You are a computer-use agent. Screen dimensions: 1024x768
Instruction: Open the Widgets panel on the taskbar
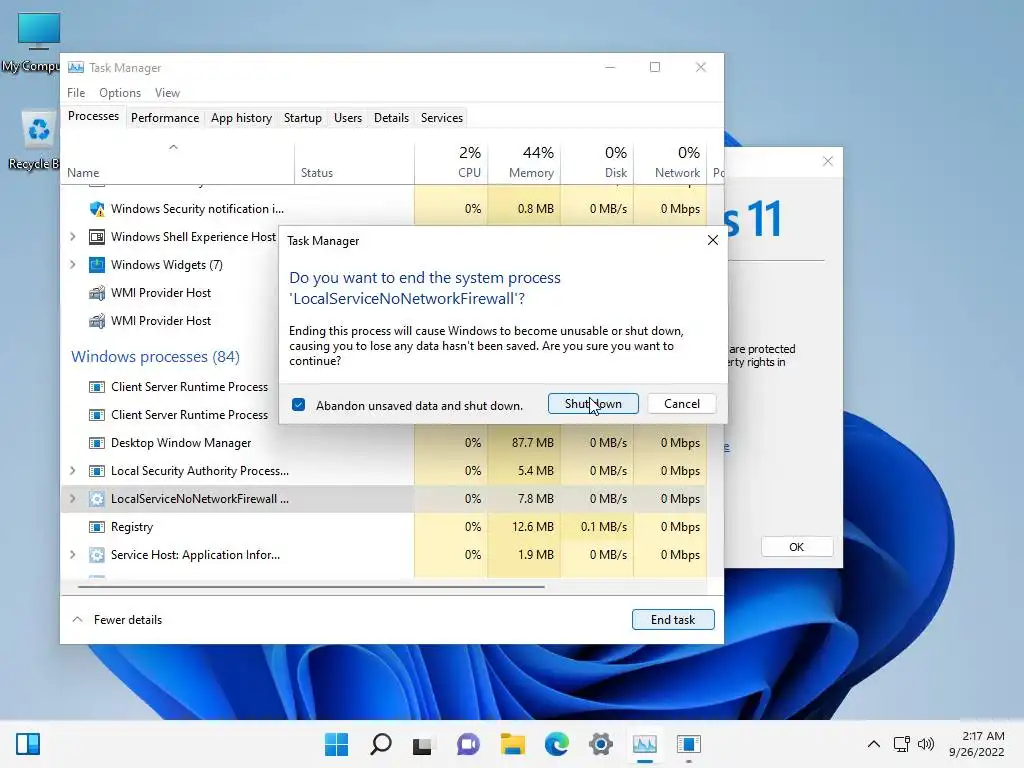coord(28,744)
